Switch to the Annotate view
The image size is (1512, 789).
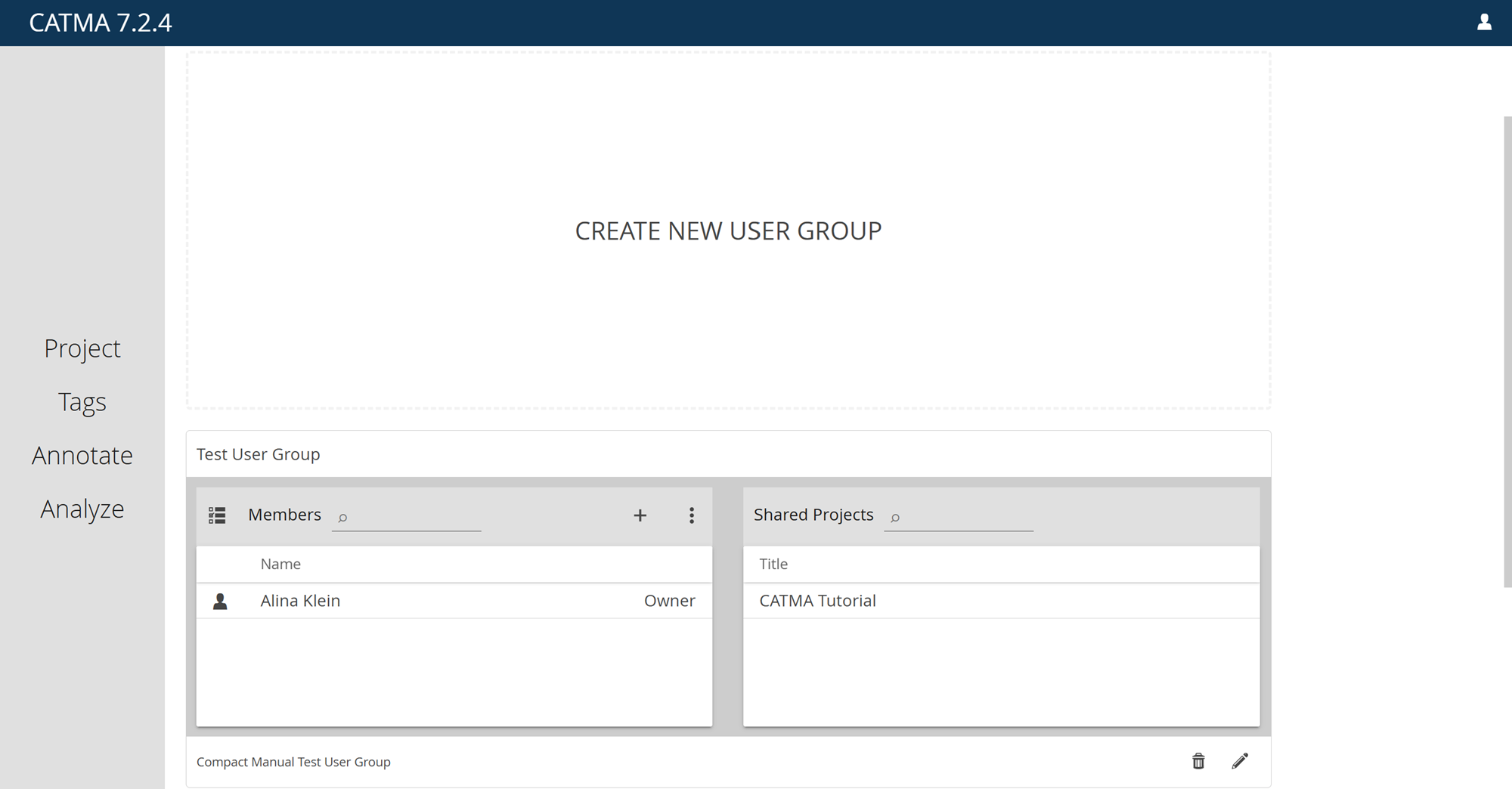82,455
